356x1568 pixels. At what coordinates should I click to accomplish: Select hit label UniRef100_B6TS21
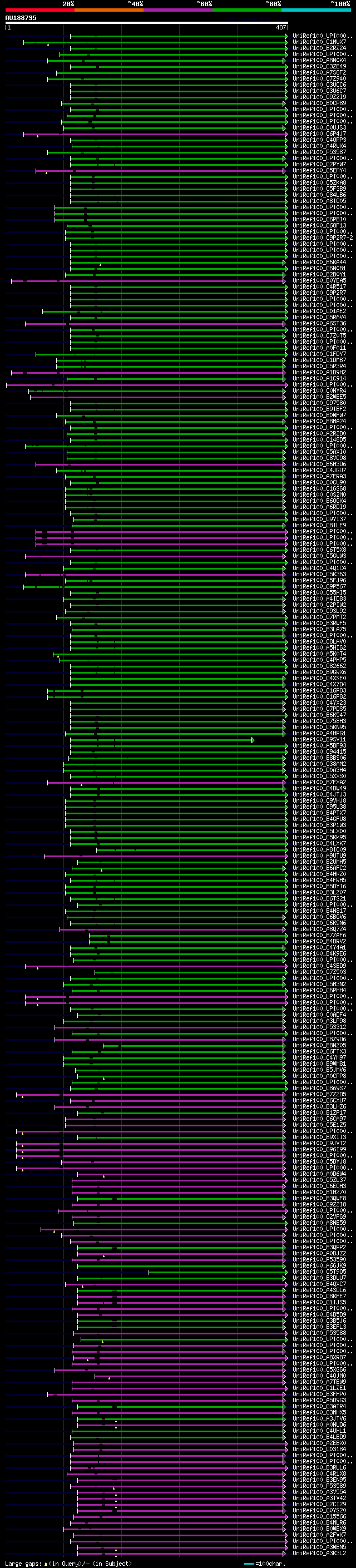point(319,898)
